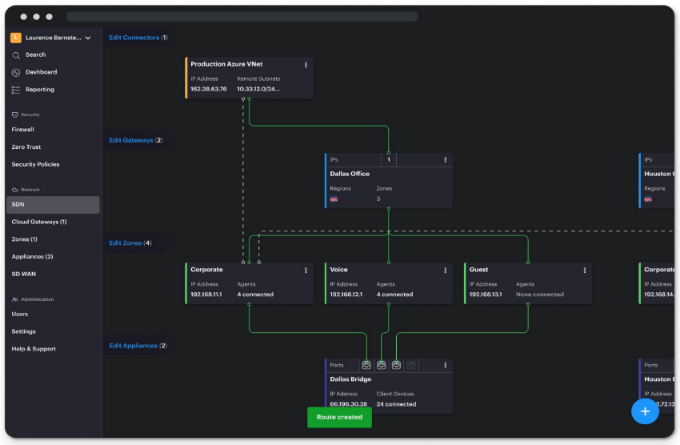
Task: Click the Corporate zone title next to Voice
Action: [206, 269]
